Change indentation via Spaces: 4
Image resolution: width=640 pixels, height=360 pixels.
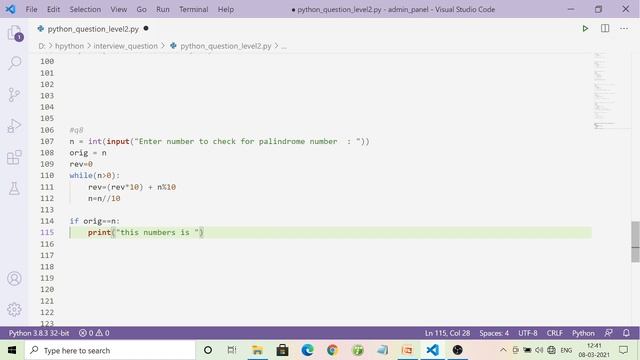pyautogui.click(x=494, y=333)
